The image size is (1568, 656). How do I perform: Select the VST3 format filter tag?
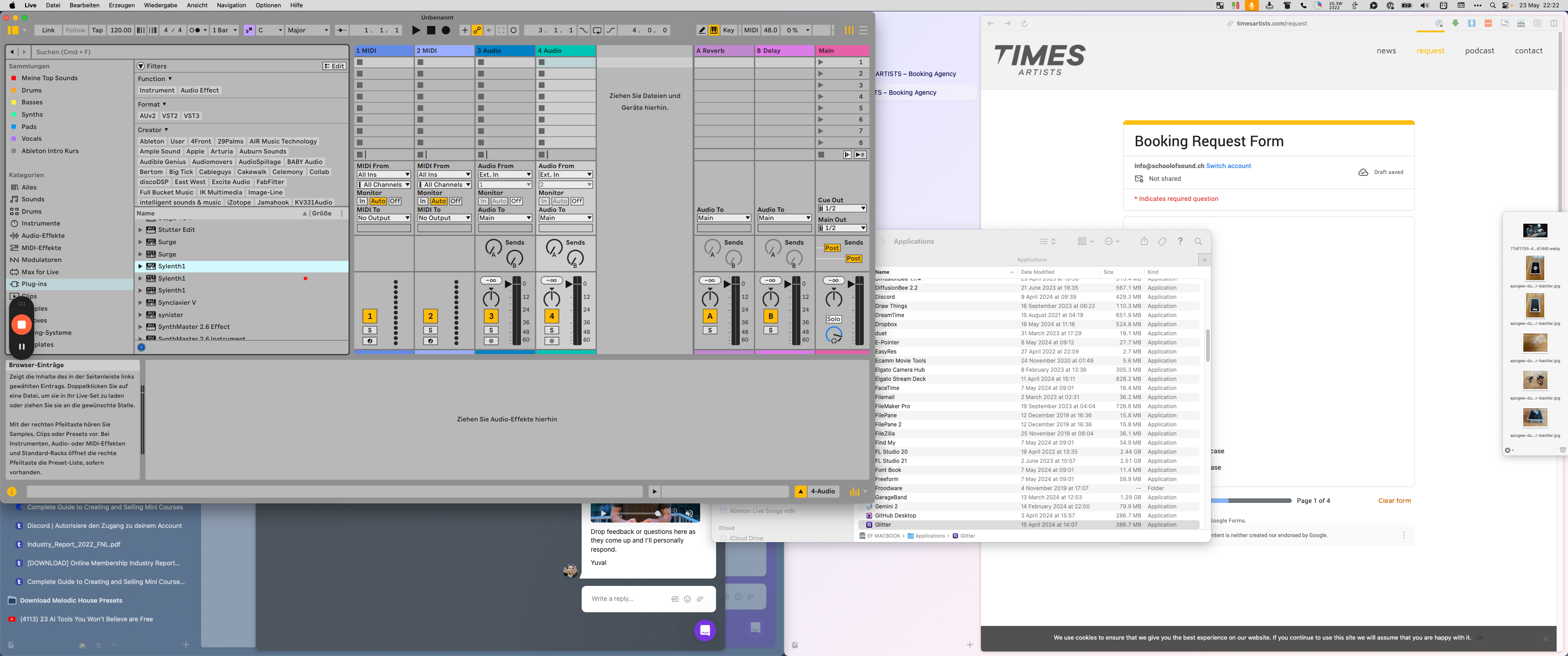pos(191,116)
